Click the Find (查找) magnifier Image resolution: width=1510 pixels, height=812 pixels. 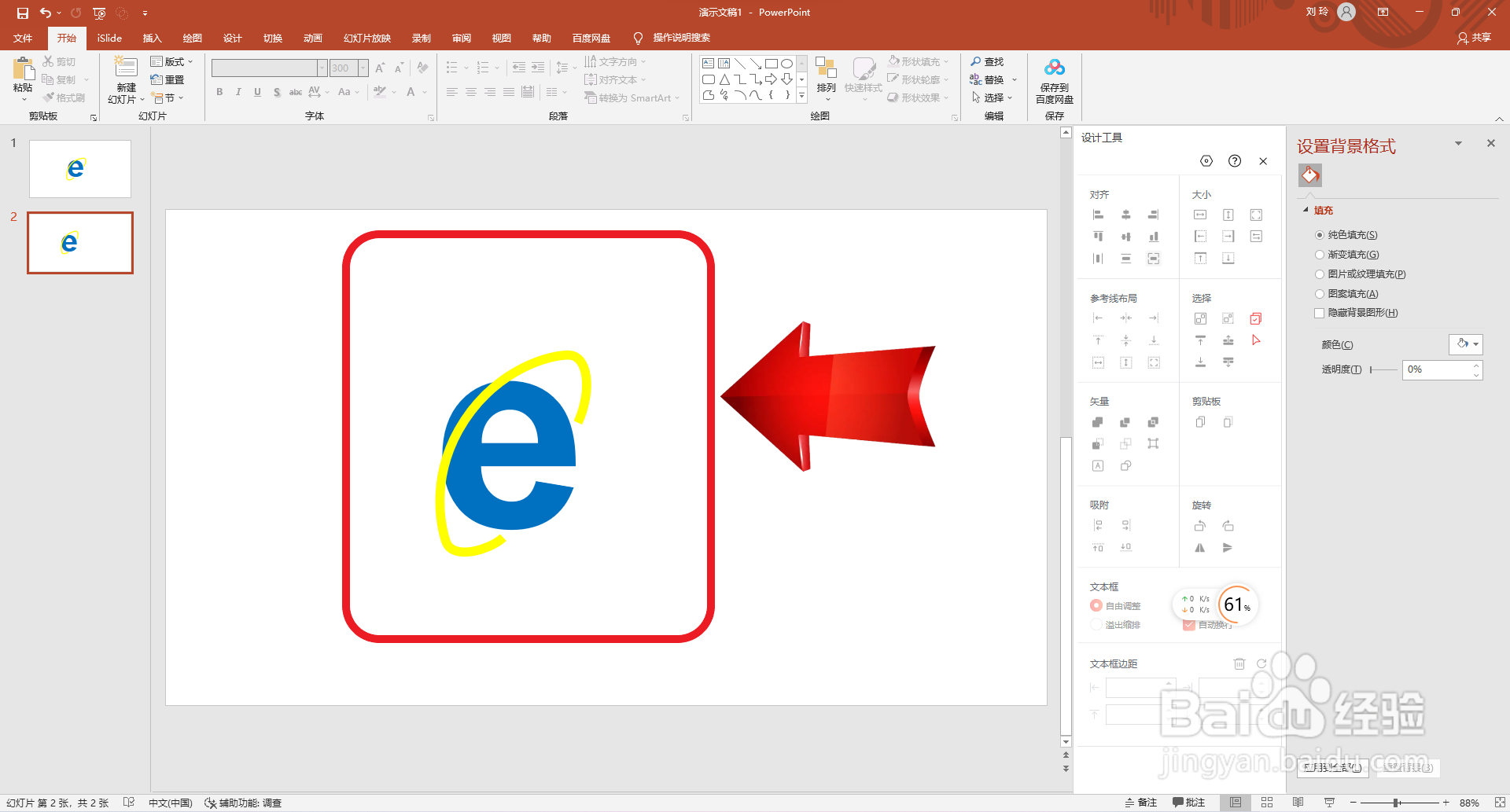coord(976,61)
